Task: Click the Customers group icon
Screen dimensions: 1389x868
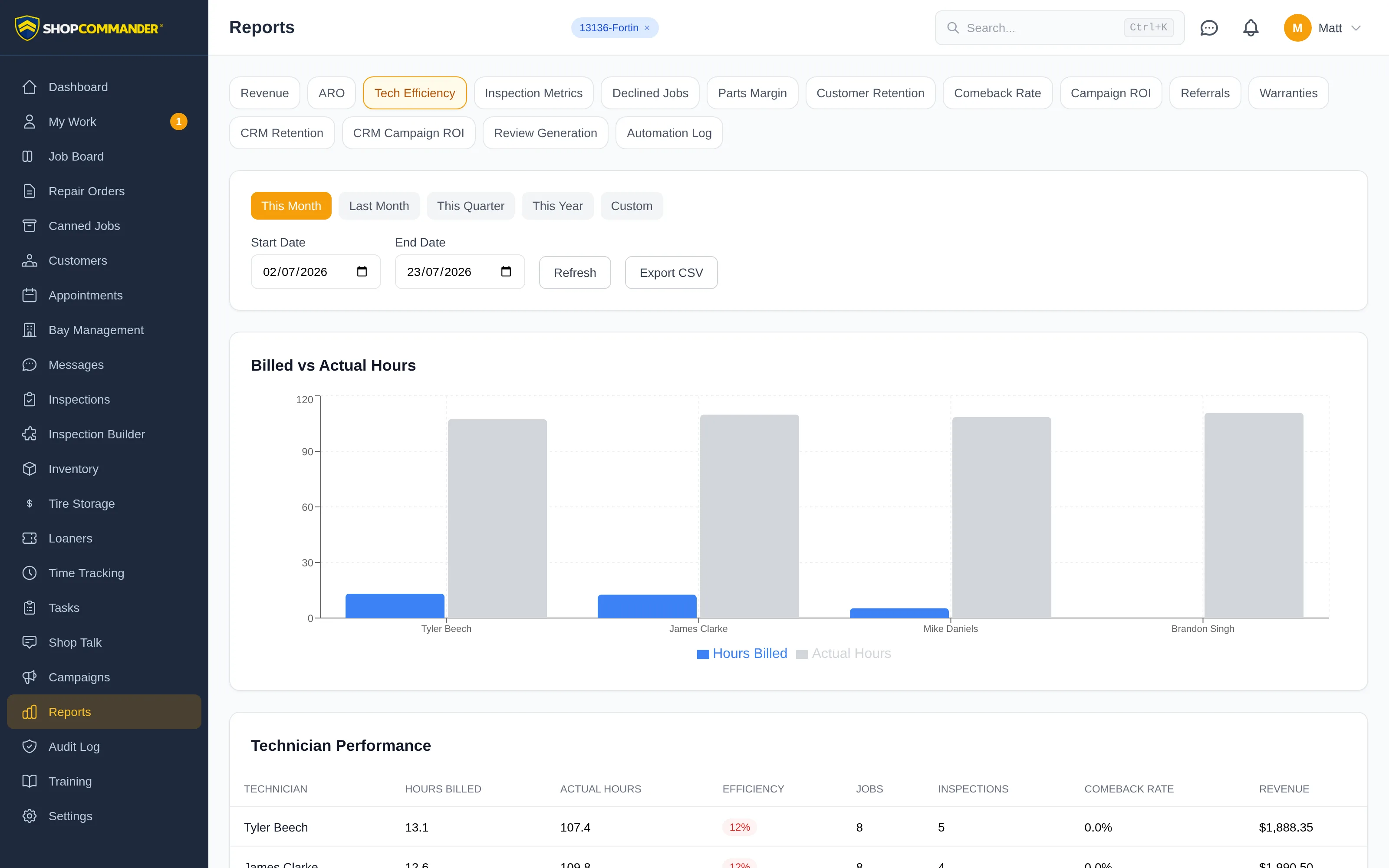Action: [x=29, y=261]
